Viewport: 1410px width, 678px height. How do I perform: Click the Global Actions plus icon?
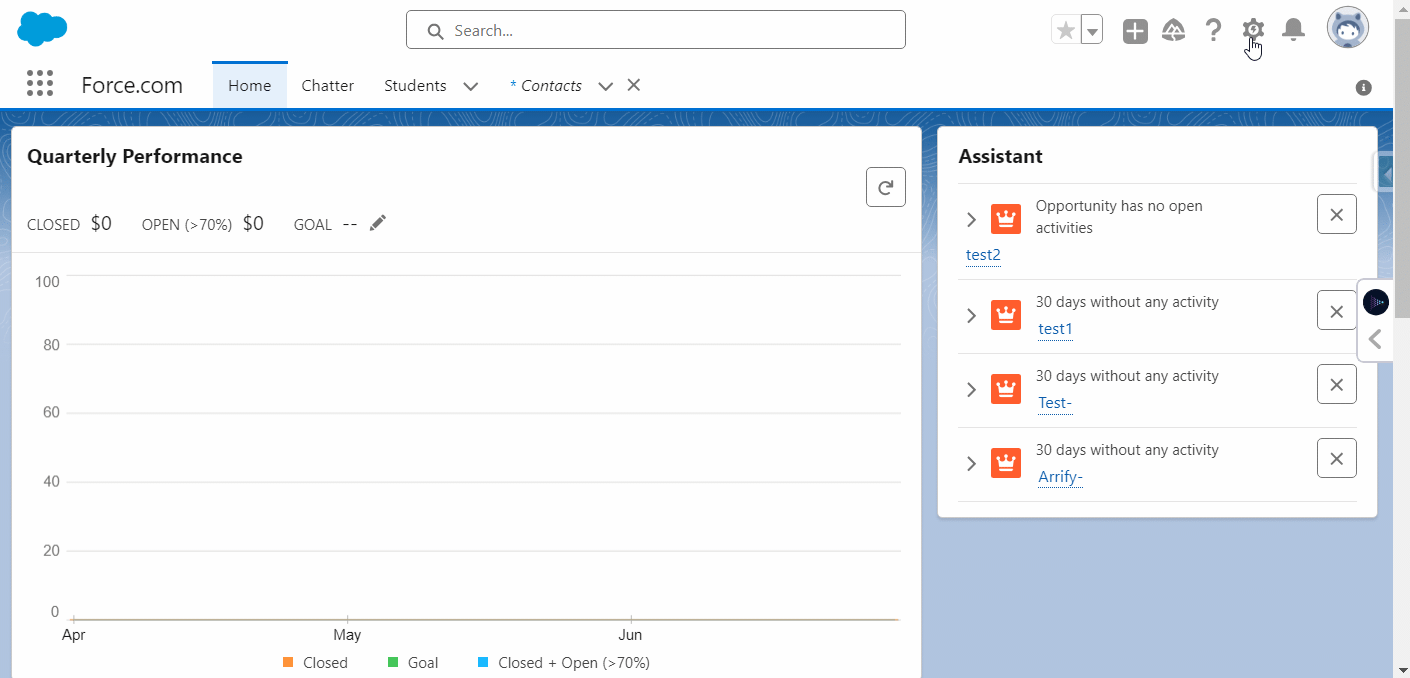[x=1135, y=31]
